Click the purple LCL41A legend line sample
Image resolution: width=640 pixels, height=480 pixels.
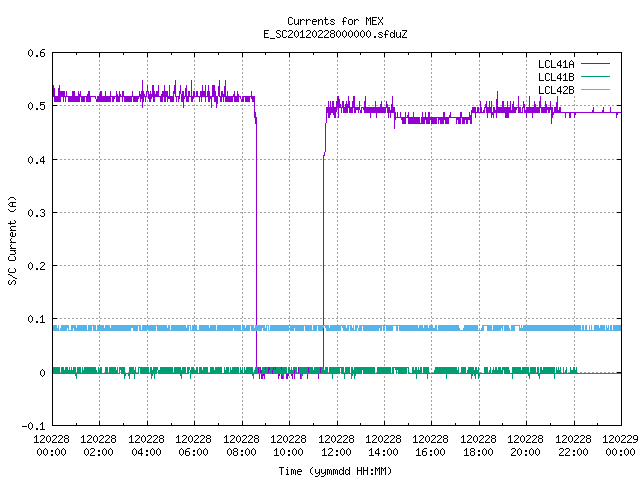click(595, 64)
